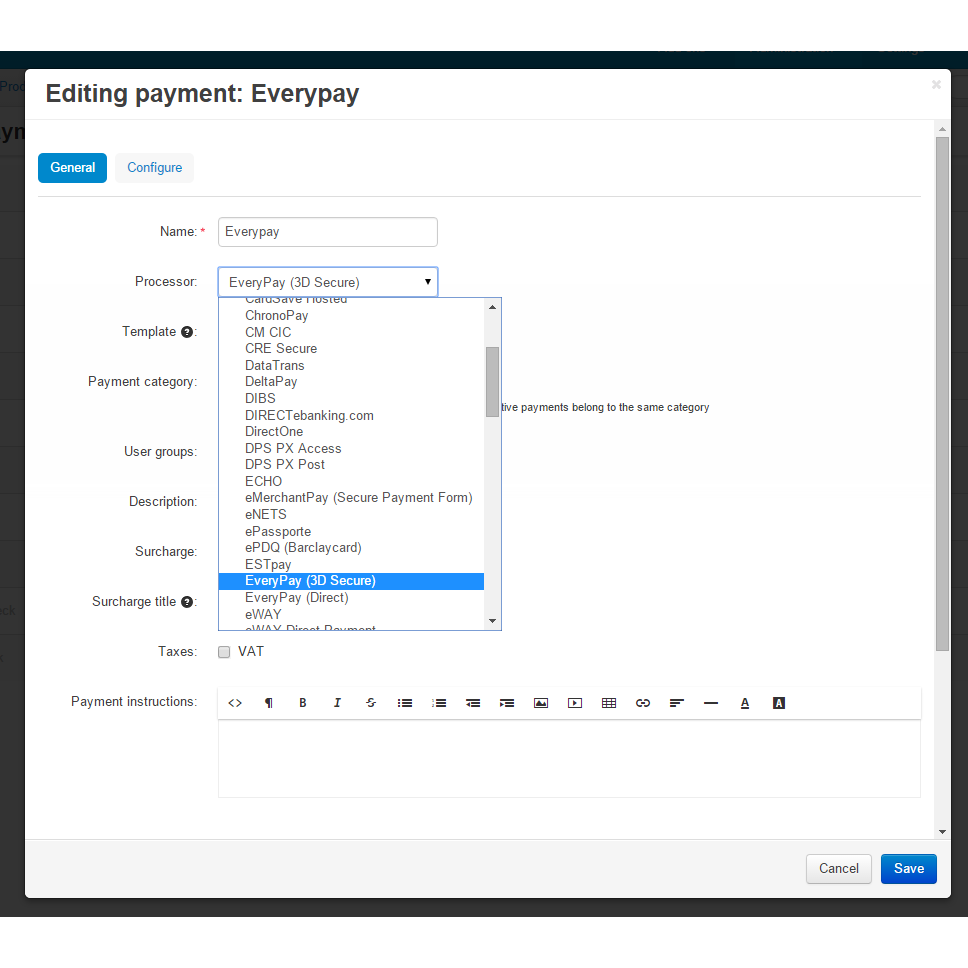Open paragraph formatting icon in editor
The height and width of the screenshot is (968, 968).
coord(269,703)
